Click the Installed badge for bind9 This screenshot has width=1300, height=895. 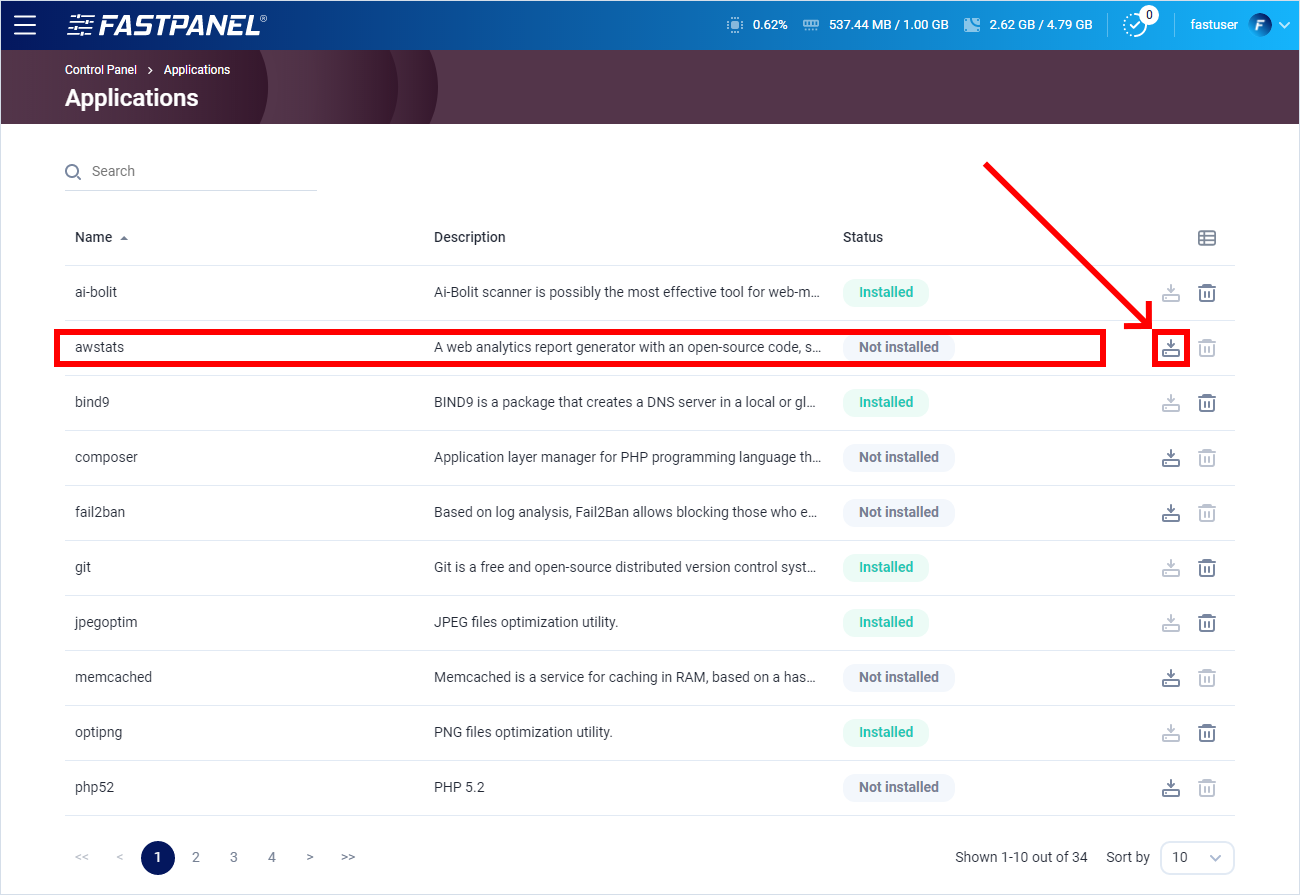pos(886,402)
